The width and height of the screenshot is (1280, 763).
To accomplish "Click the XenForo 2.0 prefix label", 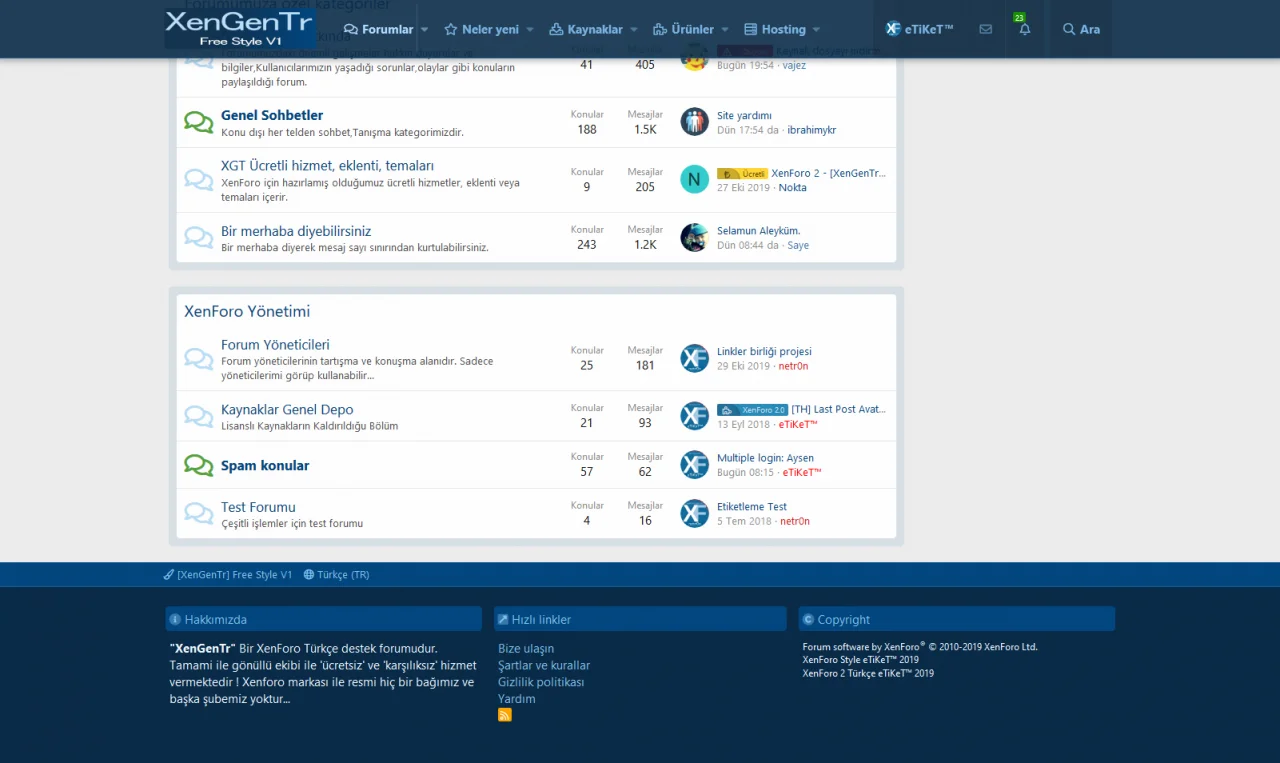I will coord(752,409).
